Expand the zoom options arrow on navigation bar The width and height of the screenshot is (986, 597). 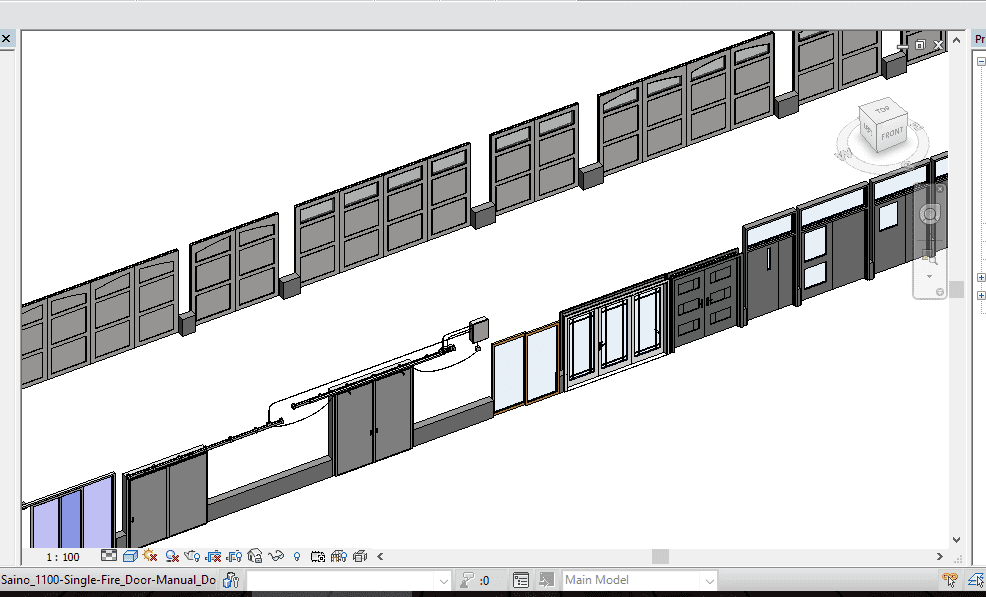click(x=930, y=276)
